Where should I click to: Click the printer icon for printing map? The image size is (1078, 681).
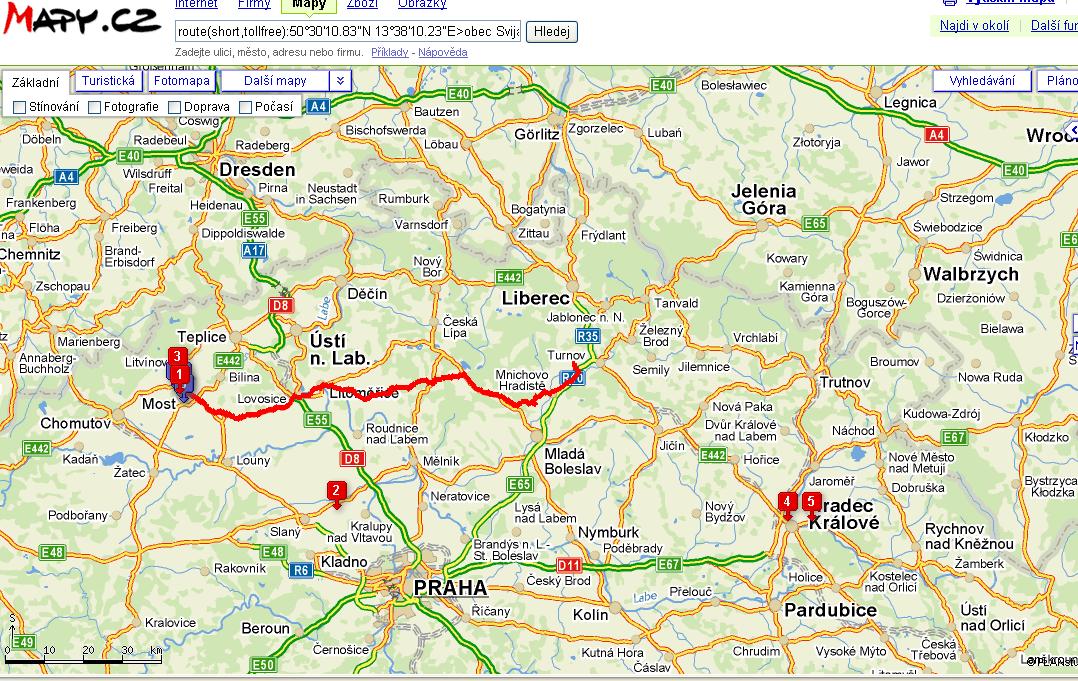949,2
